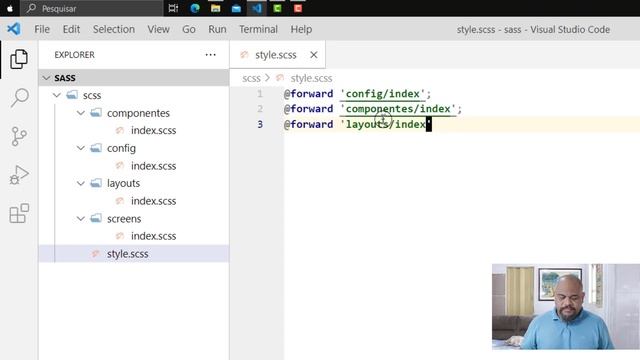Open index.scss under layouts folder
Viewport: 640px width, 360px height.
(x=153, y=201)
